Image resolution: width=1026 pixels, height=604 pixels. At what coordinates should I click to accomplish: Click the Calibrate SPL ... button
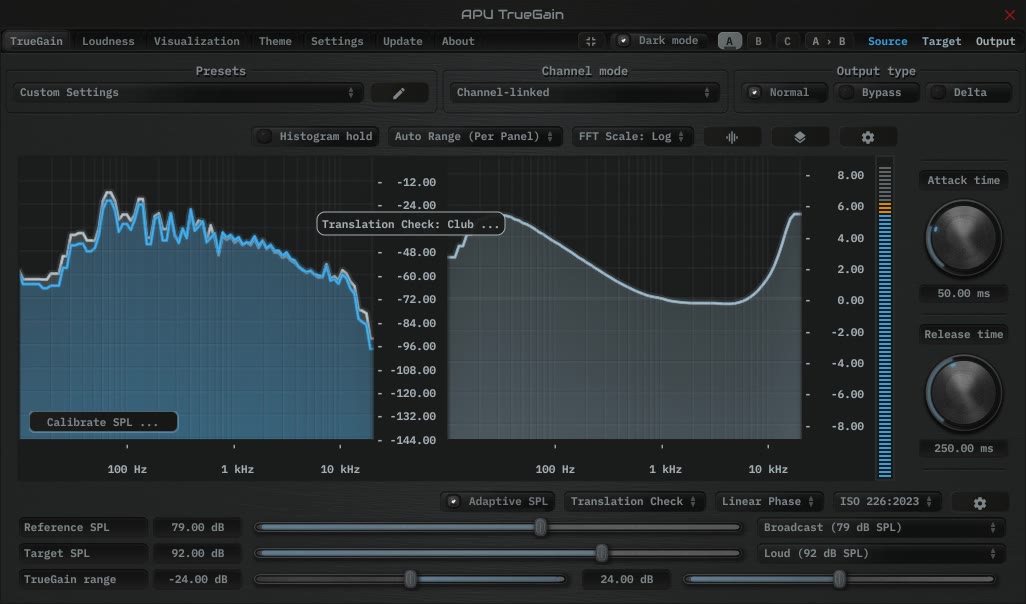tap(103, 422)
